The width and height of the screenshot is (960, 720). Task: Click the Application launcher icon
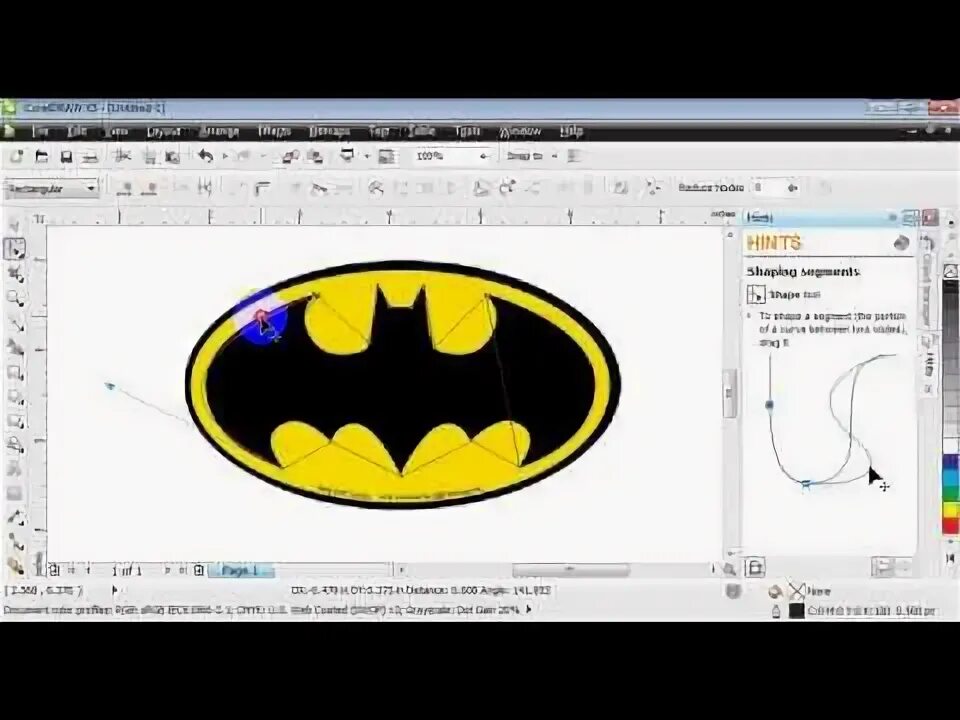point(347,156)
